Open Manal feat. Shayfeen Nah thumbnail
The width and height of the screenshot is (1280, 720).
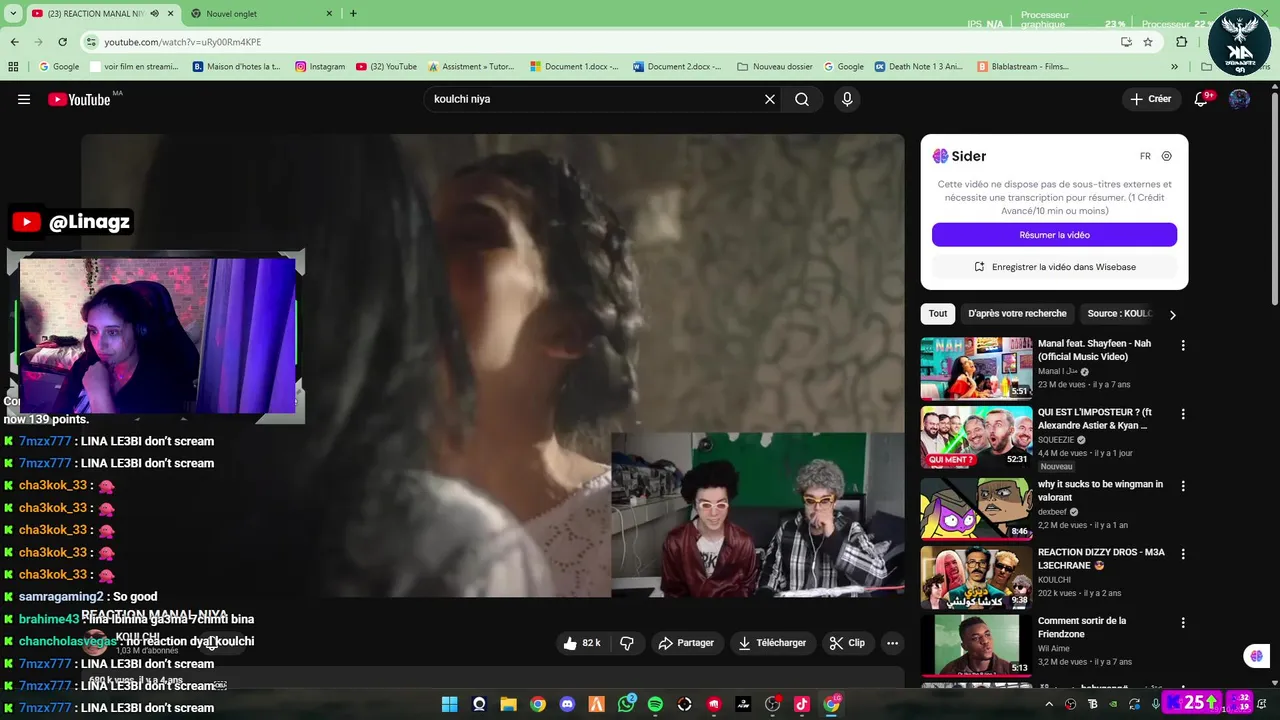tap(976, 368)
